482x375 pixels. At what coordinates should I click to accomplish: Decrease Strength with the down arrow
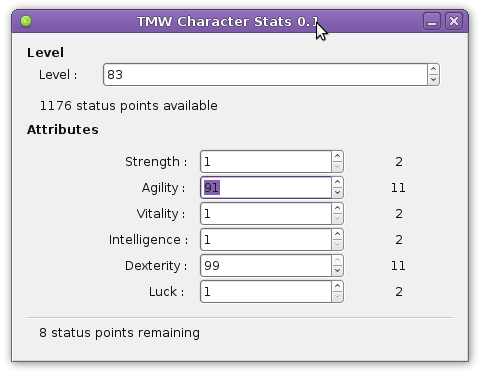337,167
